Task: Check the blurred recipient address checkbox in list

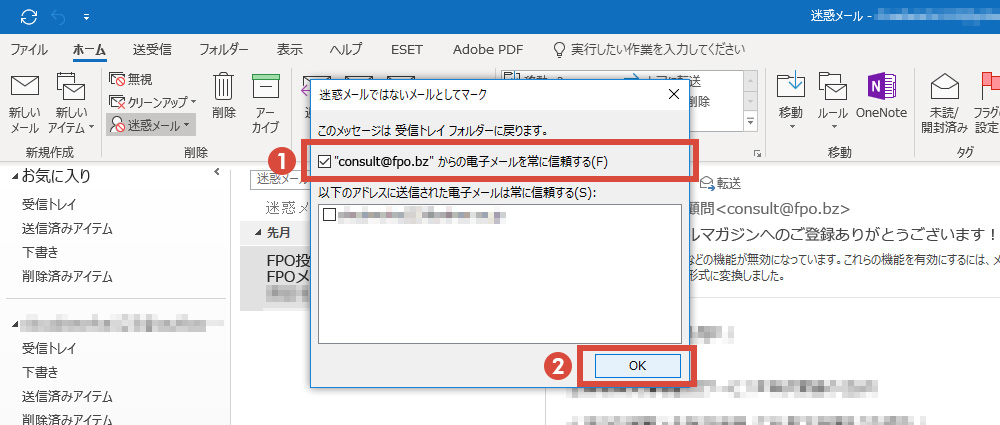Action: [330, 215]
